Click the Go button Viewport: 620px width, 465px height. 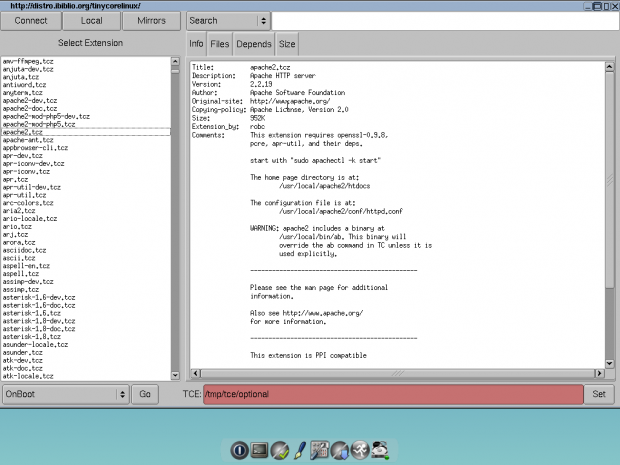click(x=145, y=394)
